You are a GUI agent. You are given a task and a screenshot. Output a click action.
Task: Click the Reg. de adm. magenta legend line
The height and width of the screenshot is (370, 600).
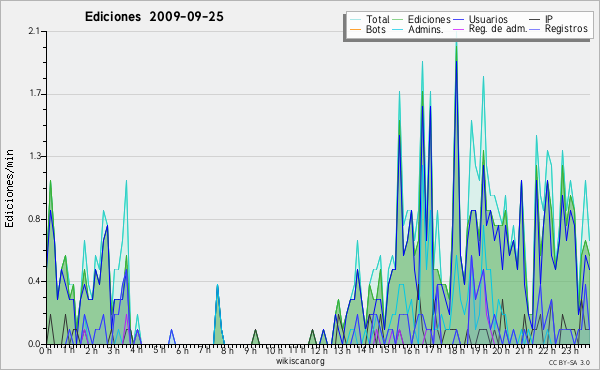[458, 29]
